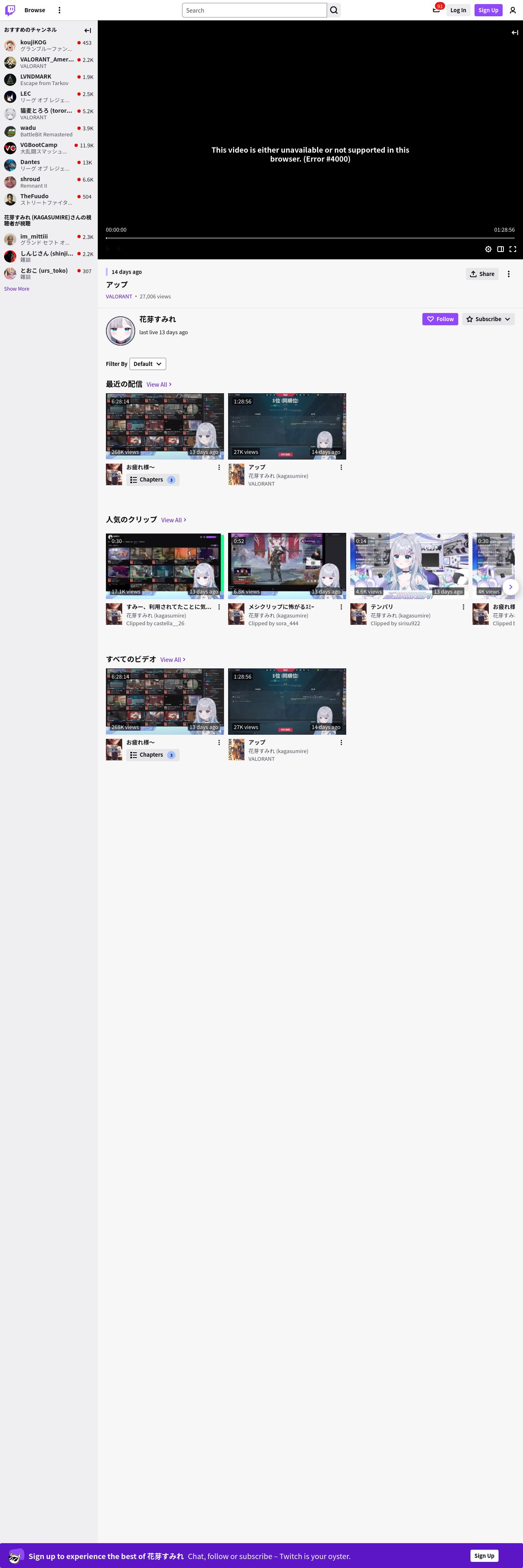Expand the Subscribe dropdown button
Screen dimensions: 523x1568
tap(488, 319)
